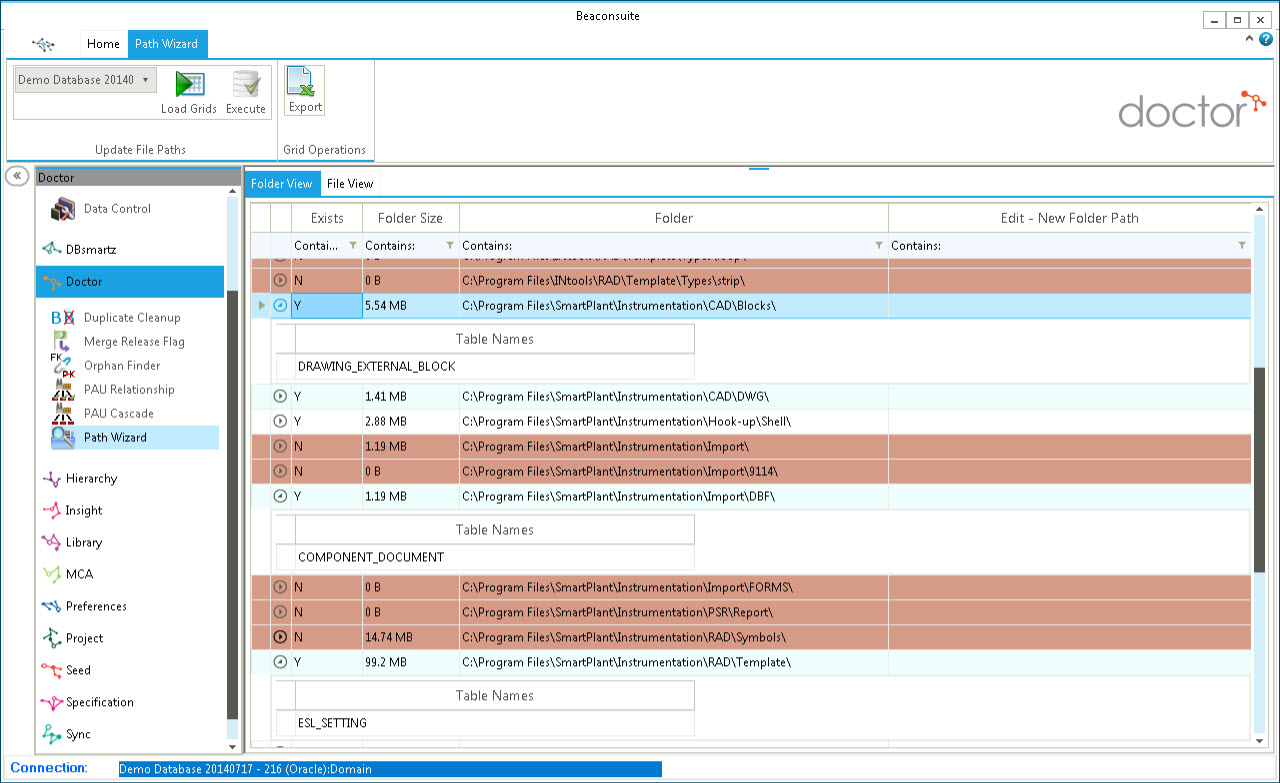Click the Execute icon
The width and height of the screenshot is (1280, 783).
click(x=246, y=84)
